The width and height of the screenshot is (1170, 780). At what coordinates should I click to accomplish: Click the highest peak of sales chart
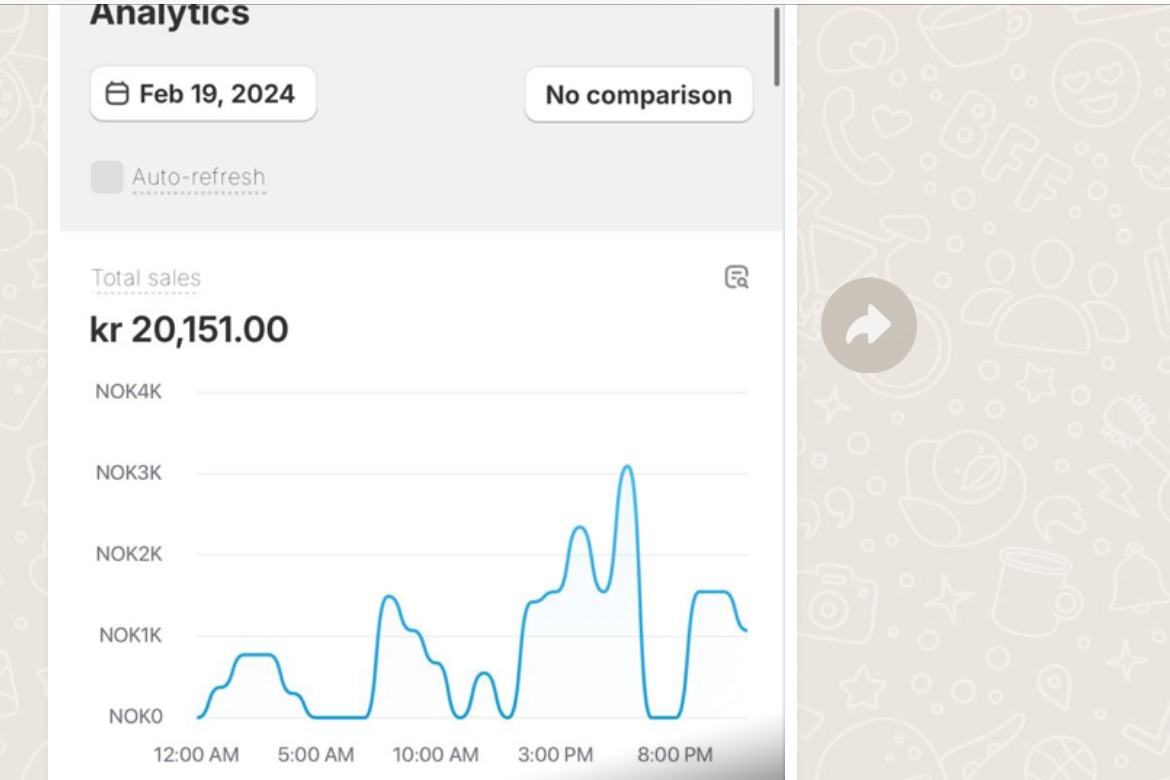pyautogui.click(x=628, y=467)
